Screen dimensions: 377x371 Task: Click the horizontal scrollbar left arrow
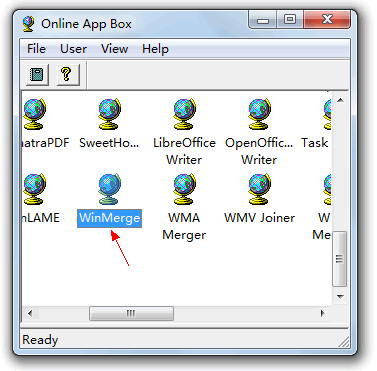pos(30,313)
